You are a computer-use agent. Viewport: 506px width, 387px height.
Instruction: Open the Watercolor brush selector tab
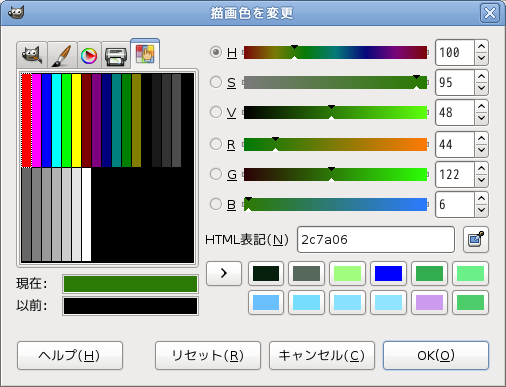(x=62, y=55)
